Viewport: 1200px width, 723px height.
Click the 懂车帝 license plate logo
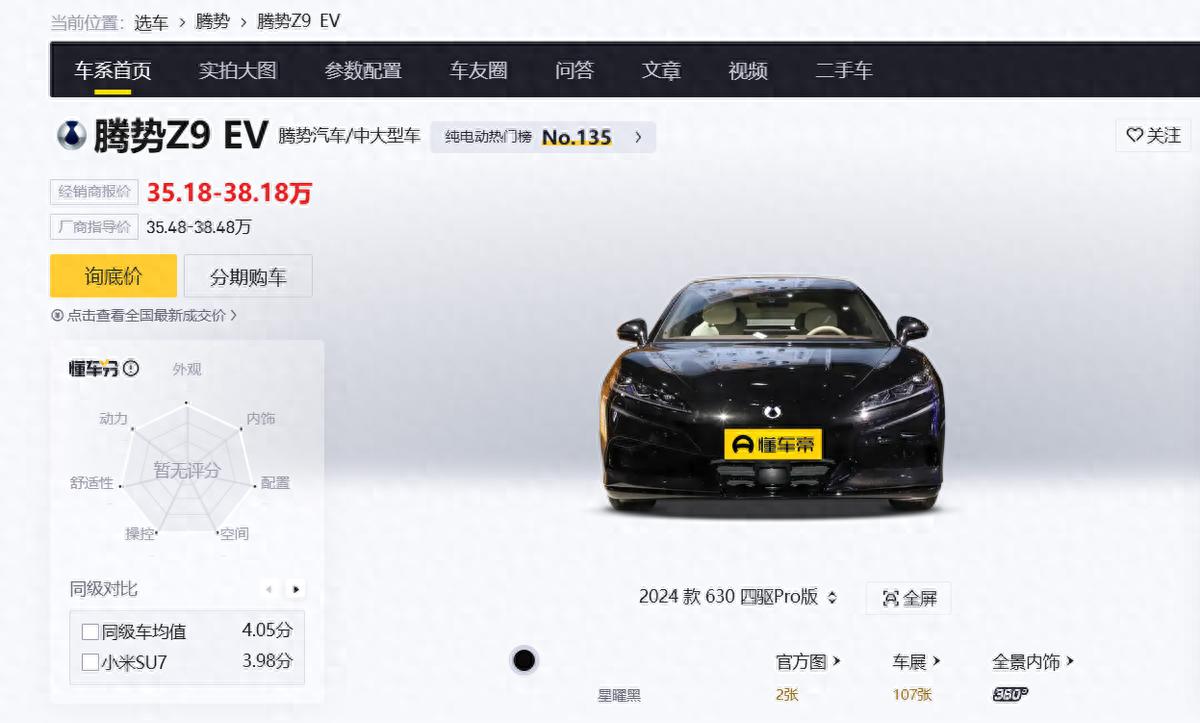(x=773, y=444)
